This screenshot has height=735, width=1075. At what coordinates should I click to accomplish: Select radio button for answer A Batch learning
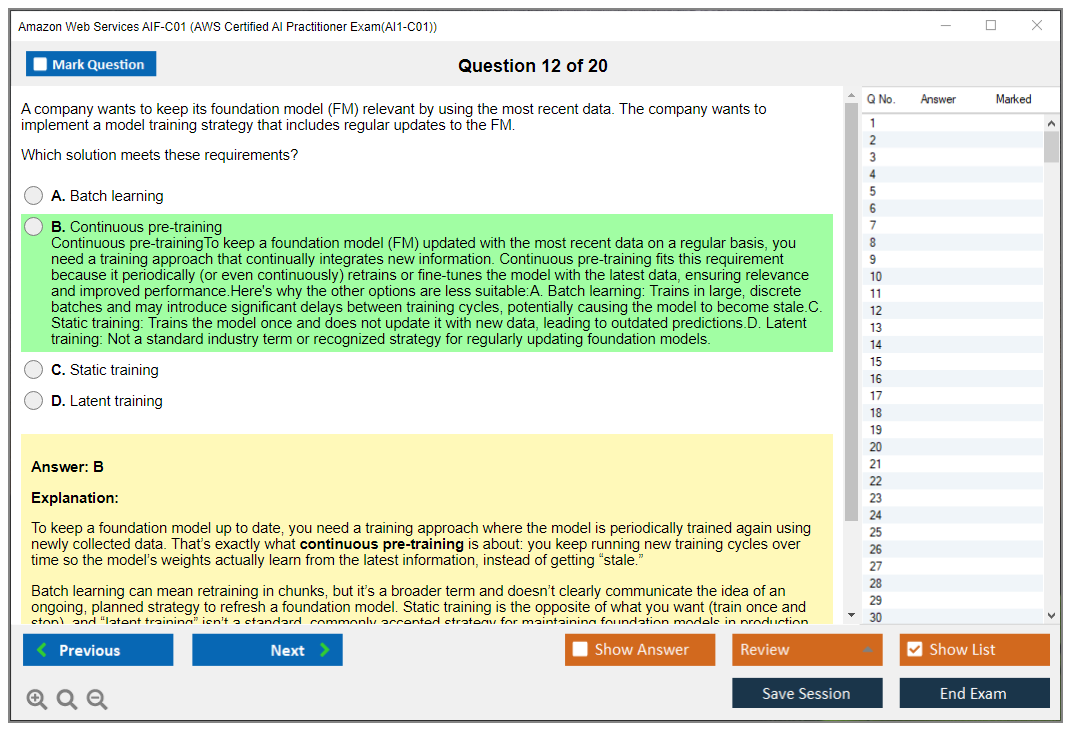33,195
